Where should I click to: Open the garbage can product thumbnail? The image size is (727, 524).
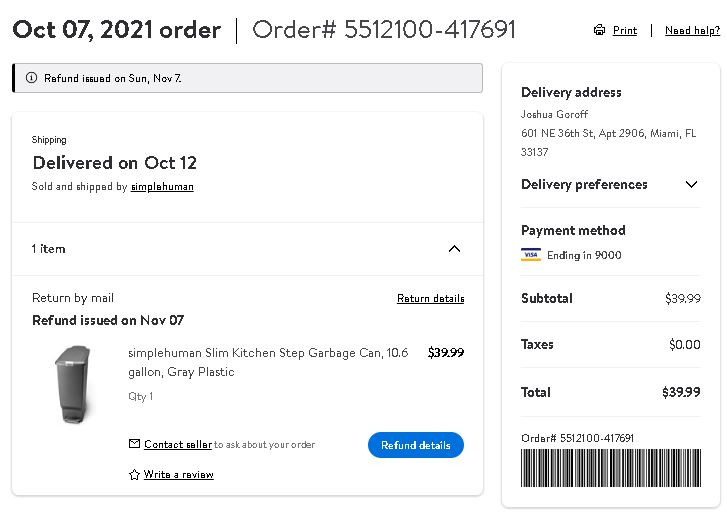click(74, 384)
